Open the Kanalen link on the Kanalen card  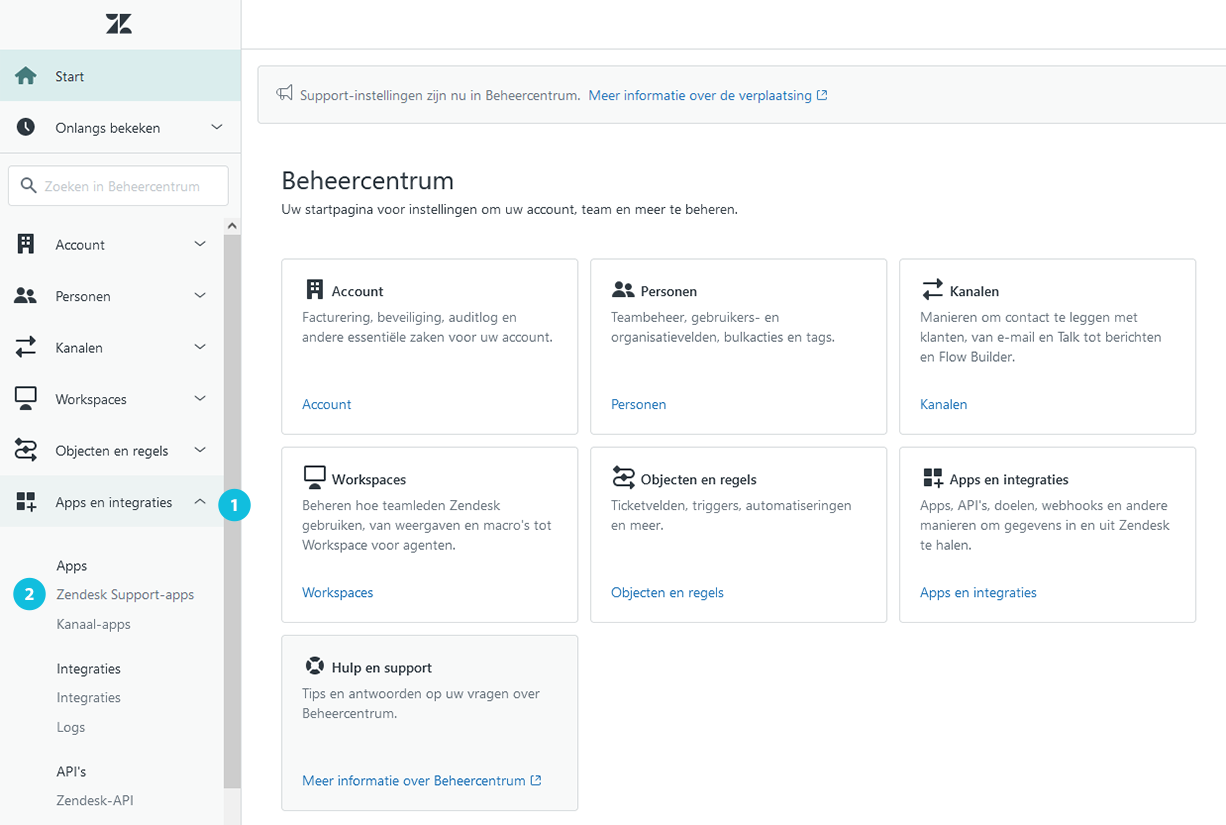[x=944, y=404]
